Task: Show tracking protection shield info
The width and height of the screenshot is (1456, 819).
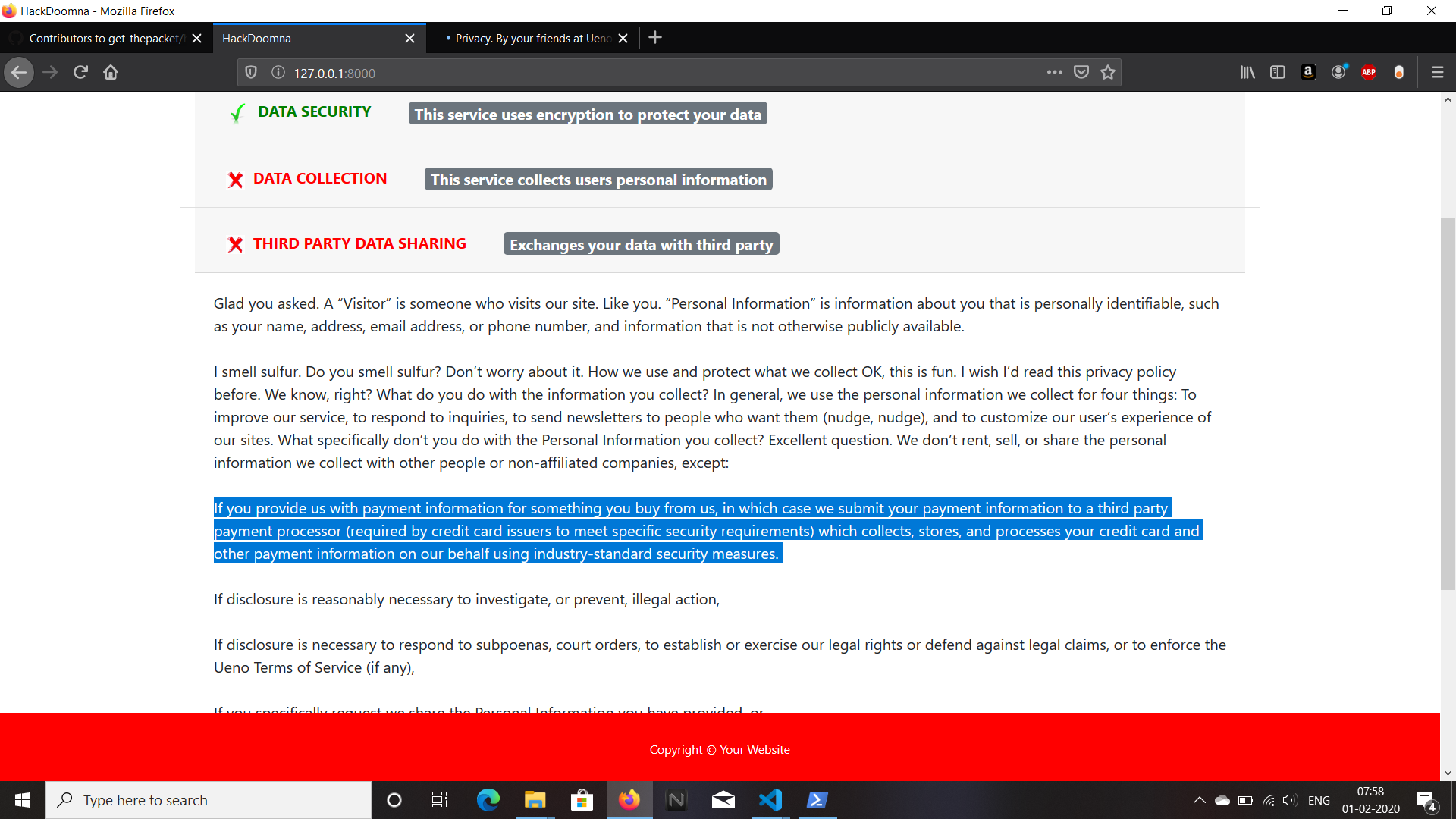Action: (251, 73)
